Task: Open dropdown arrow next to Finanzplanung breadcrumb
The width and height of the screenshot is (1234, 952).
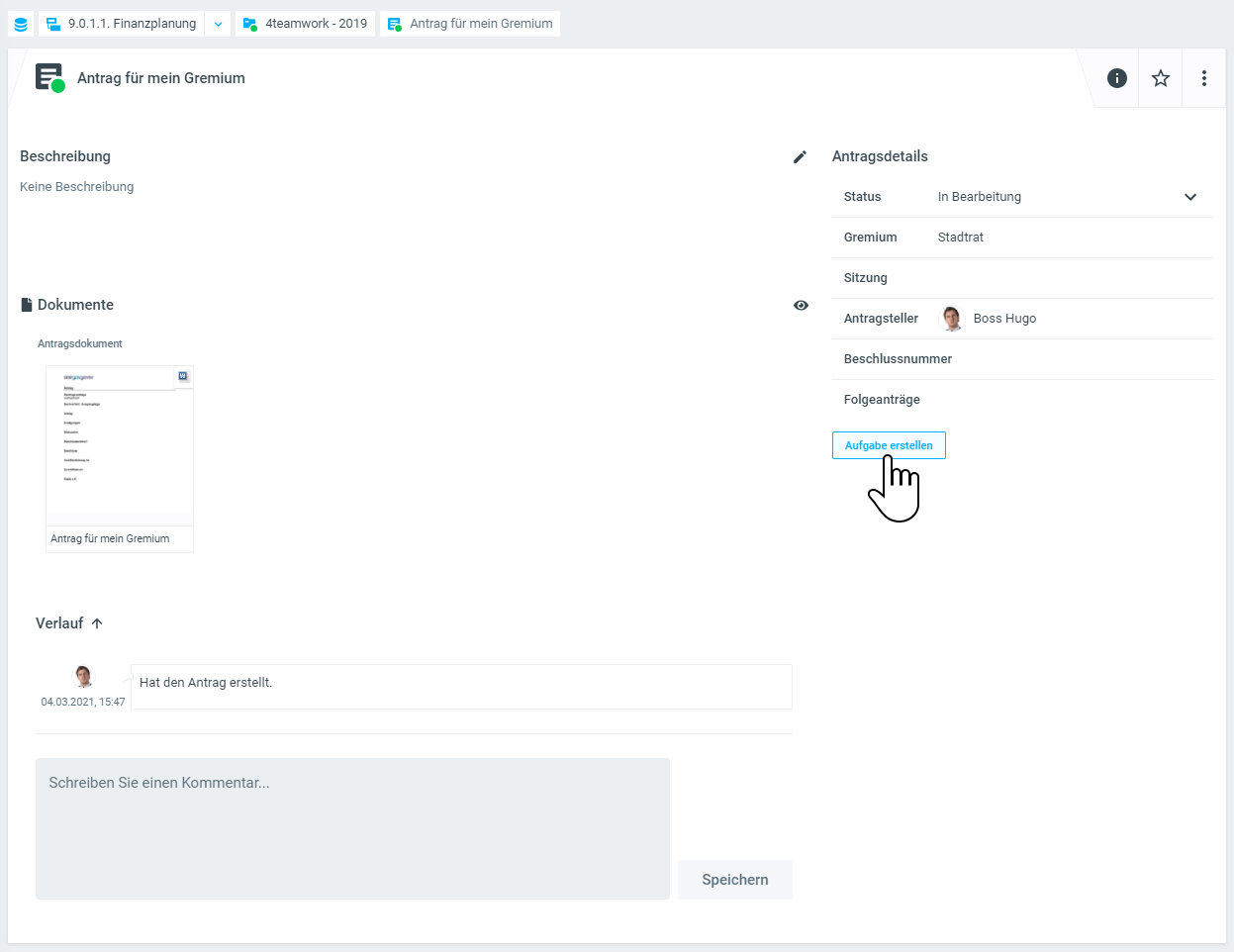Action: 218,24
